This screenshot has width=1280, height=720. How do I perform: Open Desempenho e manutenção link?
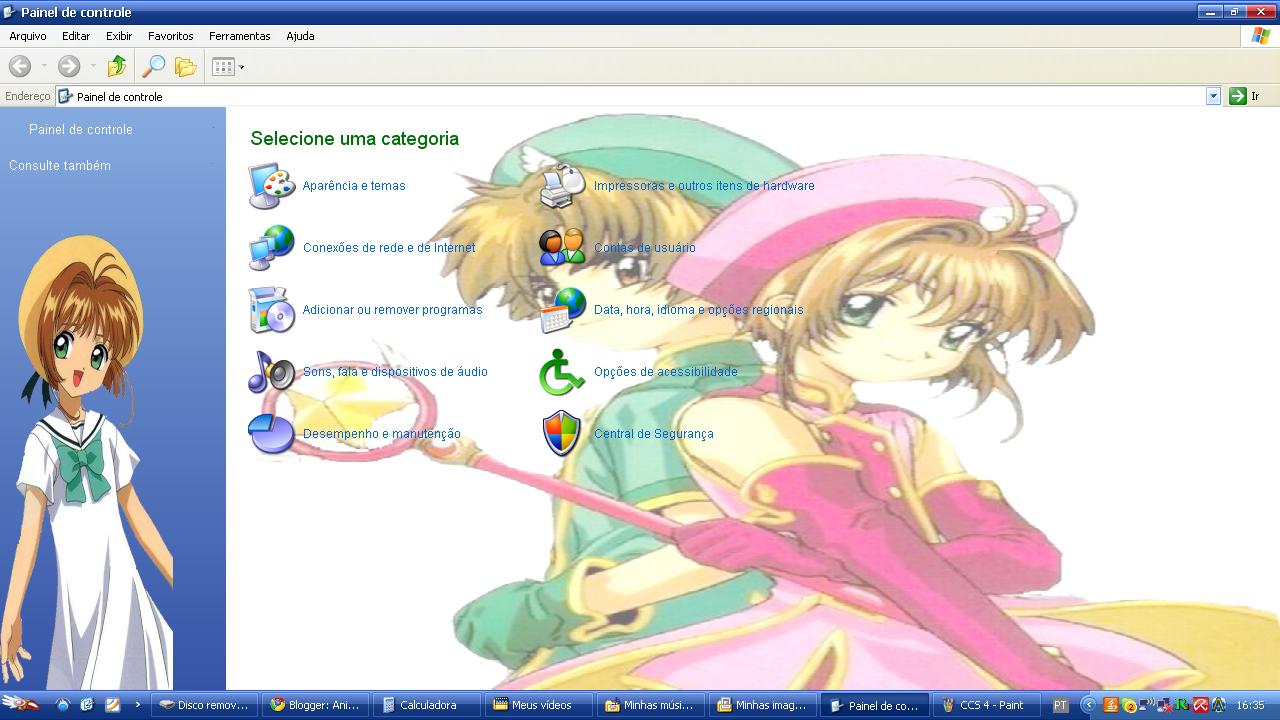pos(382,434)
